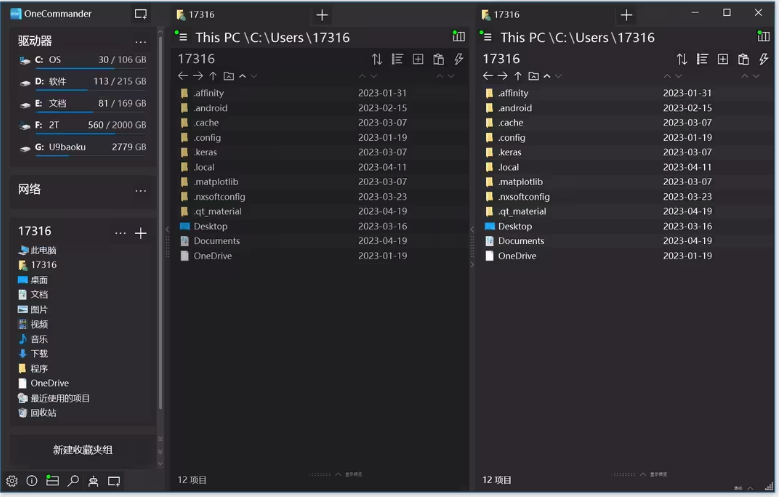
Task: Open the right pane's hamburger menu
Action: tap(487, 37)
